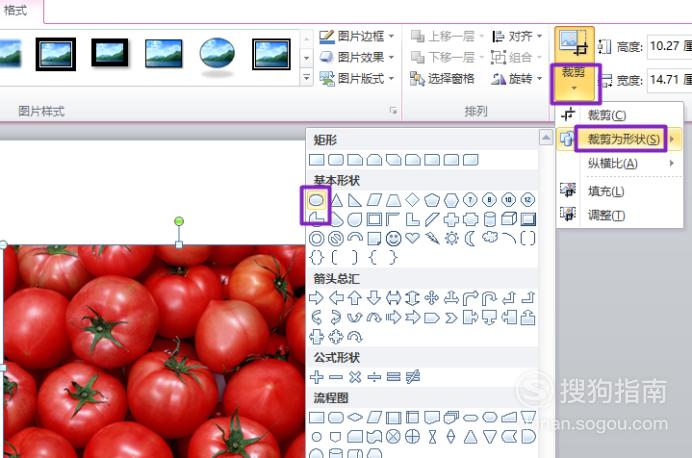
Task: Pick the Cube basic shape
Action: pyautogui.click(x=509, y=219)
